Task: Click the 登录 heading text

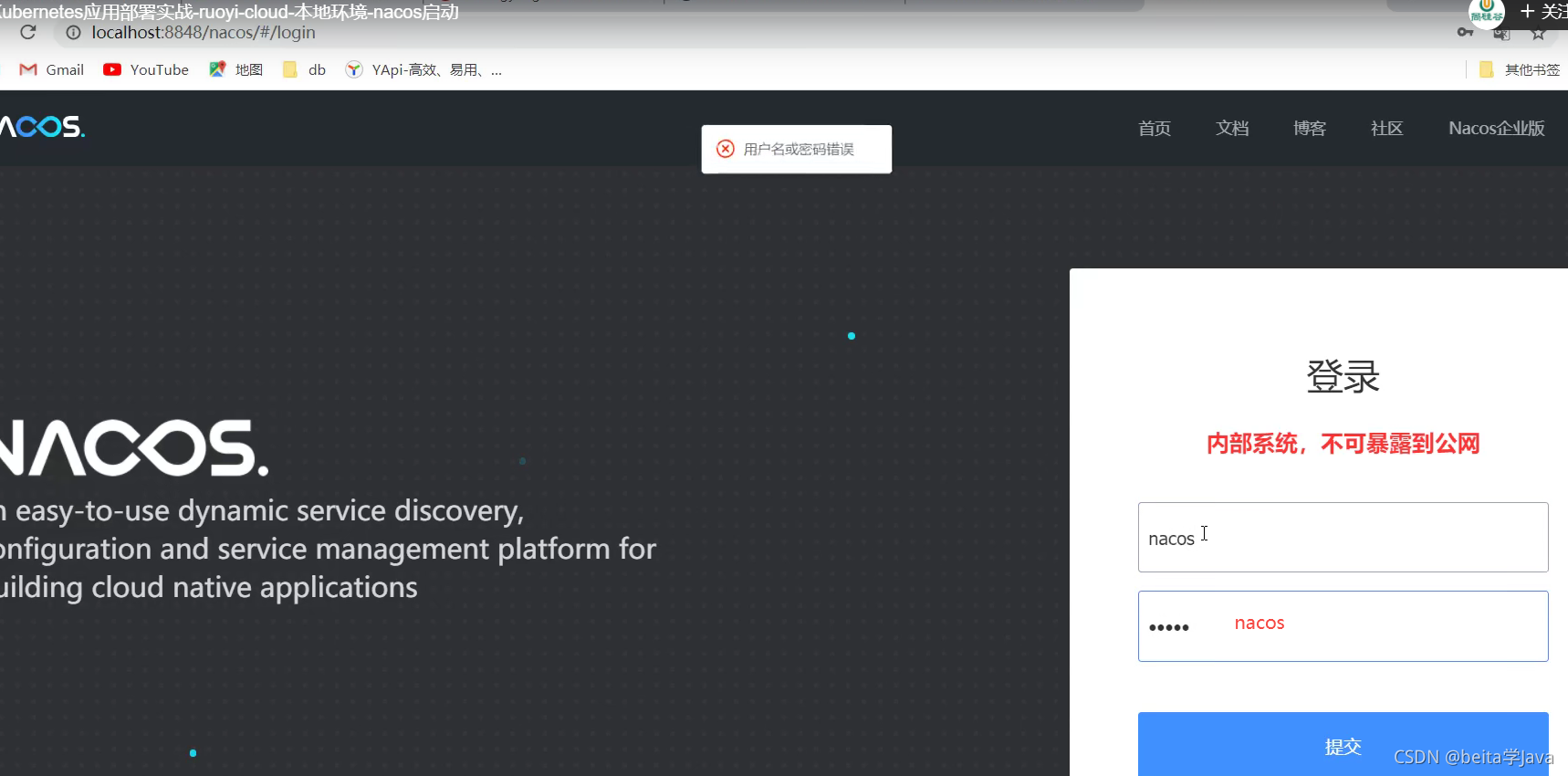Action: (x=1343, y=376)
